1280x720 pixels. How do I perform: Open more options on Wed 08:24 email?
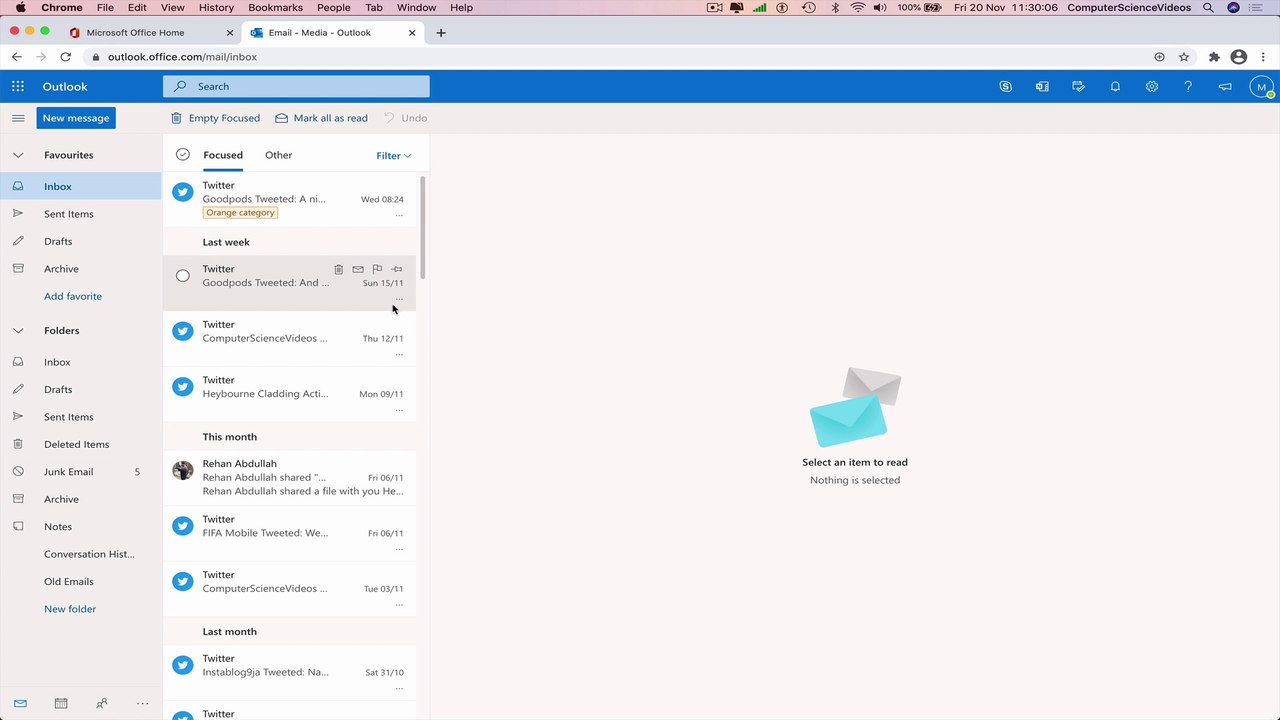(x=399, y=214)
